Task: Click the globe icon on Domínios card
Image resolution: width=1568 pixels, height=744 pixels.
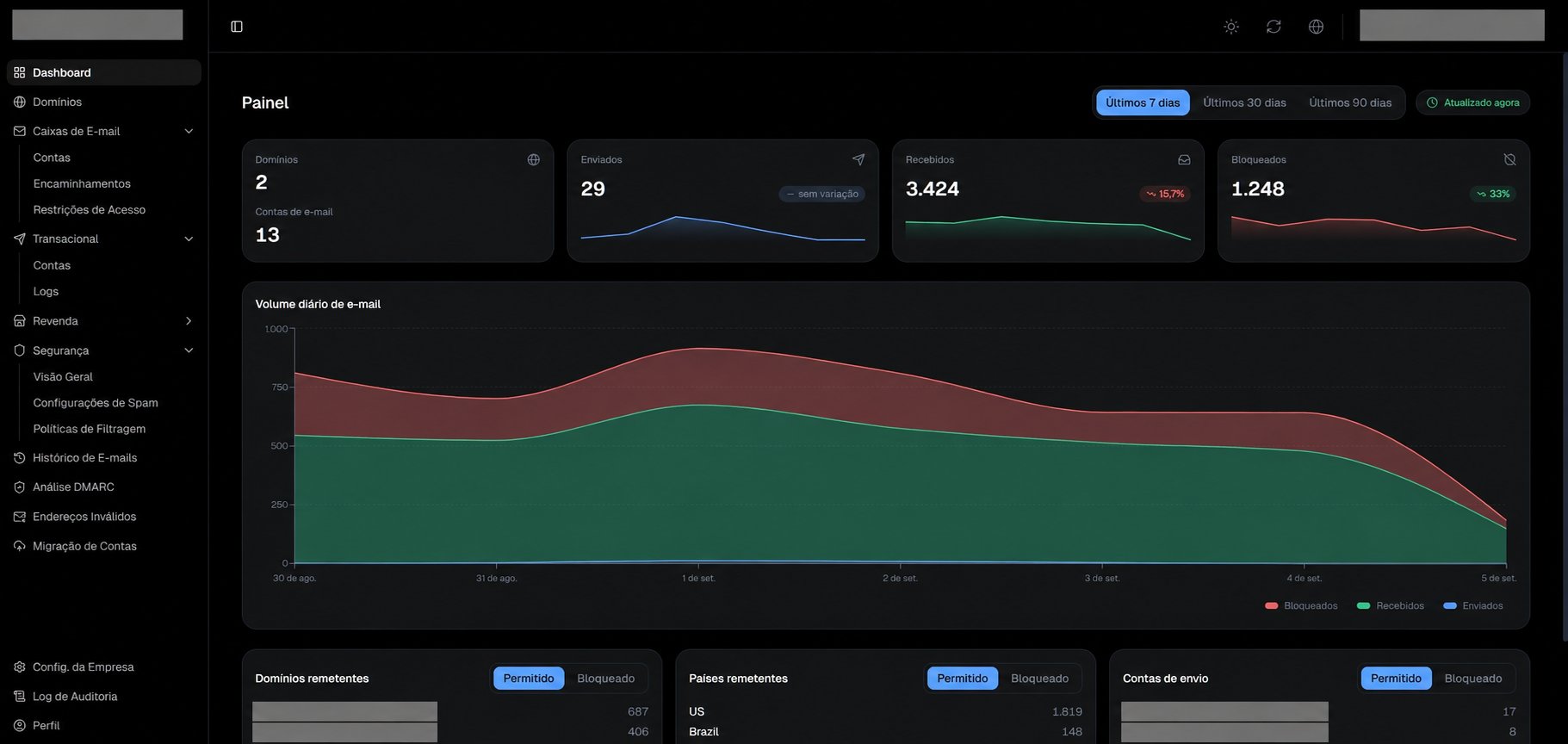Action: point(534,159)
